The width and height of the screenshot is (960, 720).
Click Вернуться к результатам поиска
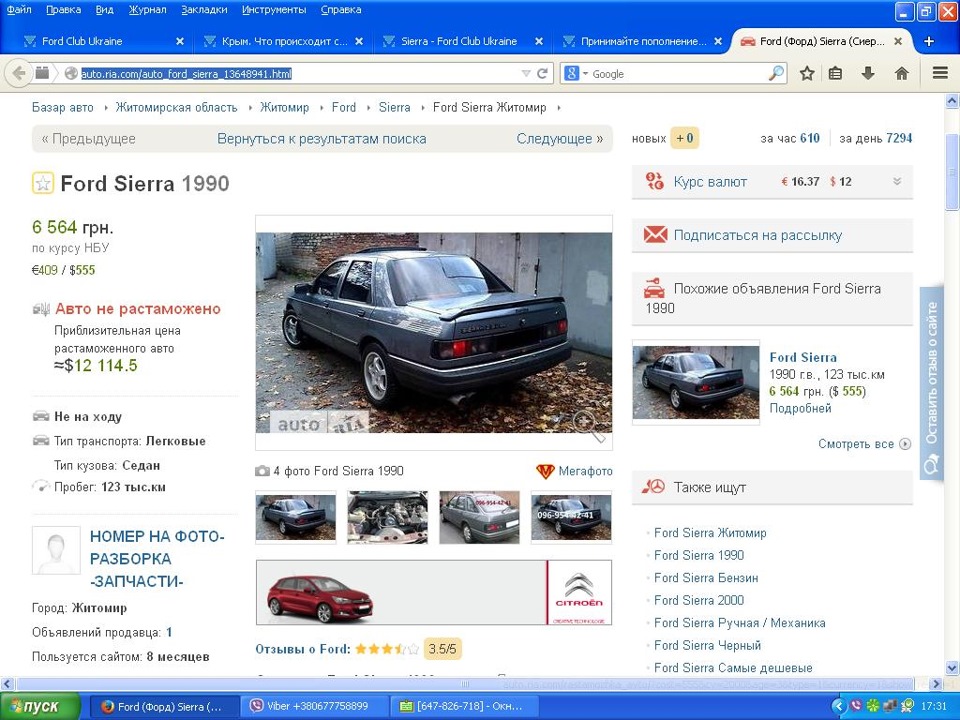[x=321, y=139]
